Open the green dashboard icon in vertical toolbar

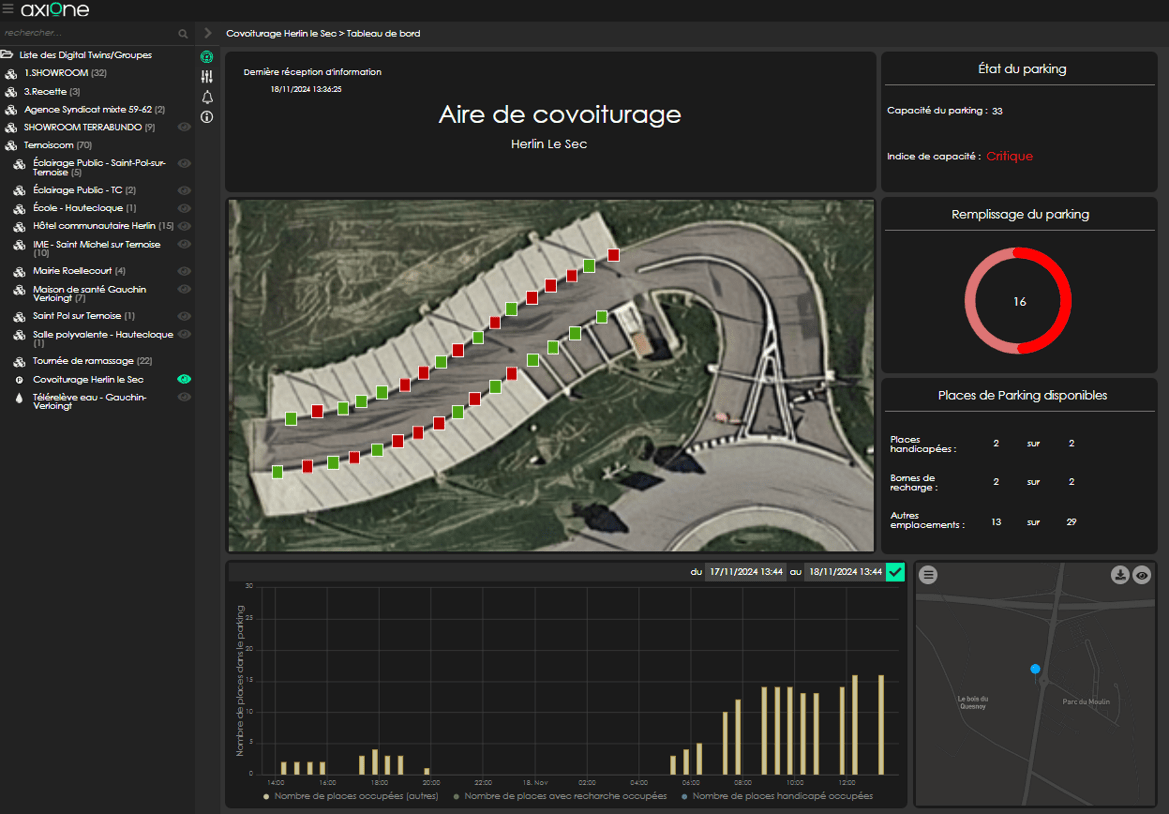click(x=207, y=57)
